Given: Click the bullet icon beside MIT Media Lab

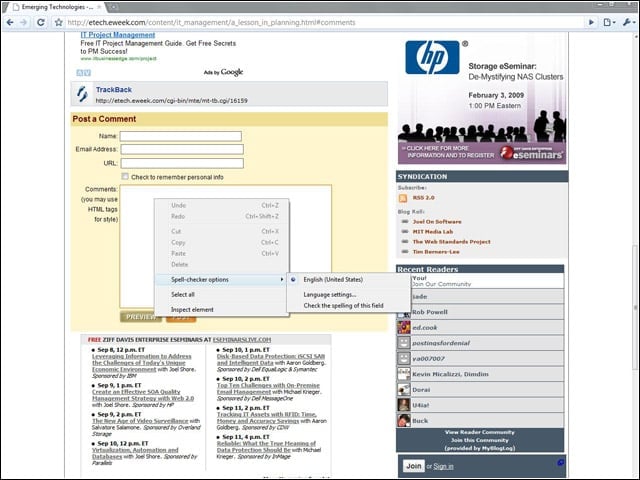Looking at the screenshot, I should pyautogui.click(x=404, y=231).
